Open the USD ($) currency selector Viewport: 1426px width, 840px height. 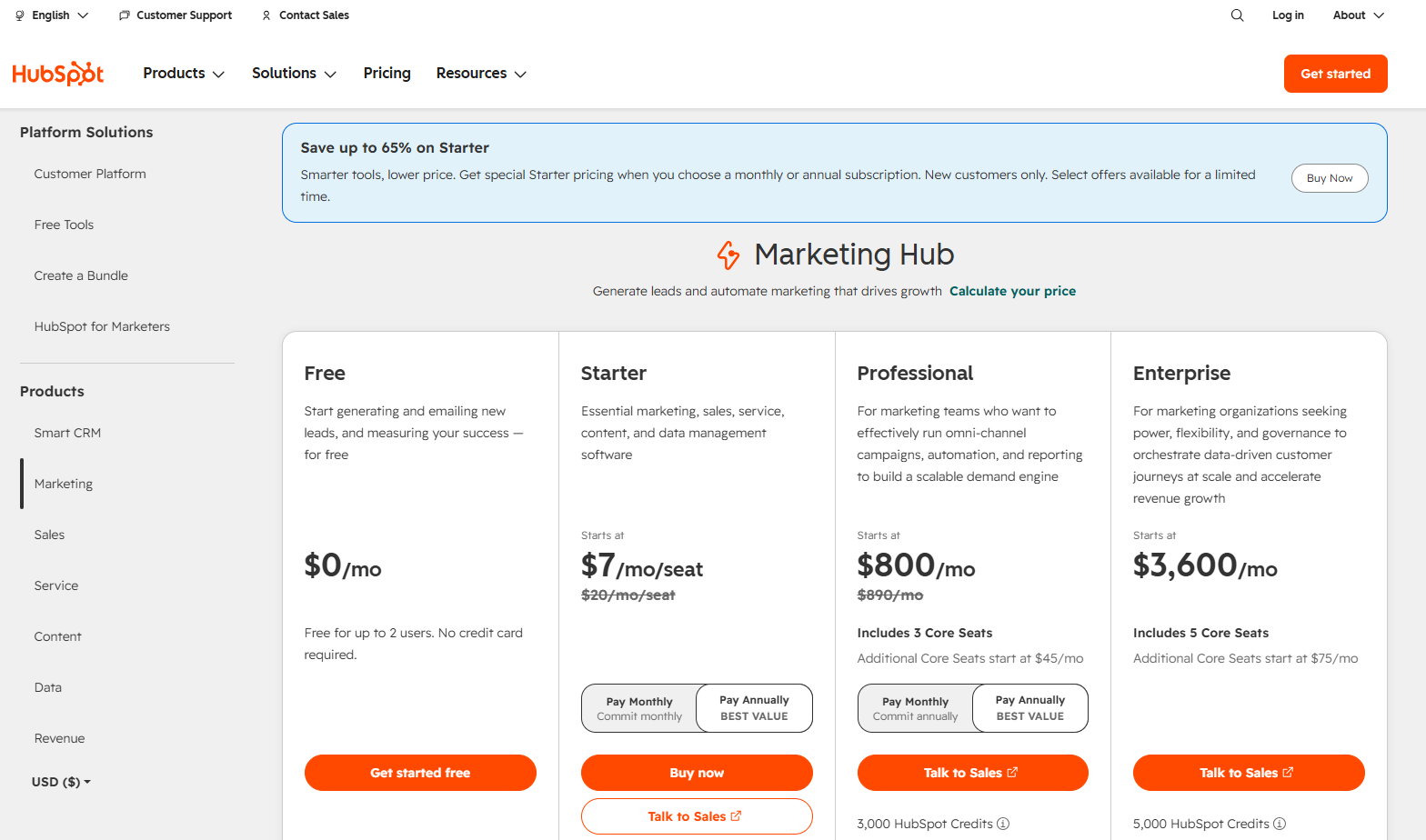(61, 782)
